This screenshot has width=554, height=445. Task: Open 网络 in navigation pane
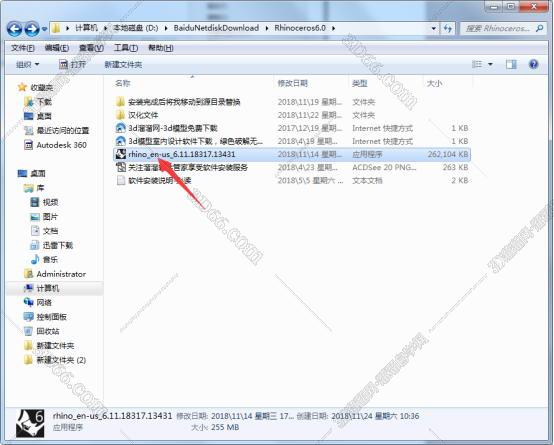click(x=44, y=303)
